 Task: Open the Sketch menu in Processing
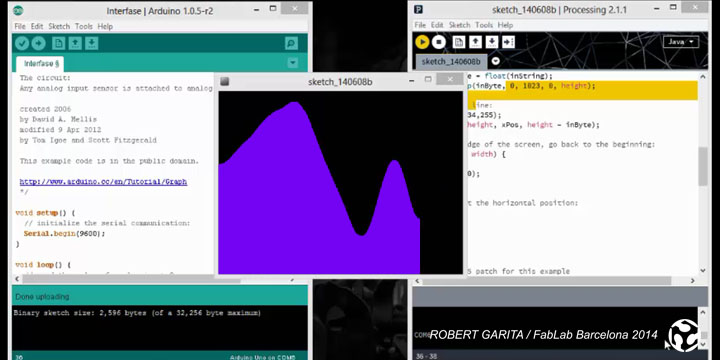[x=460, y=25]
